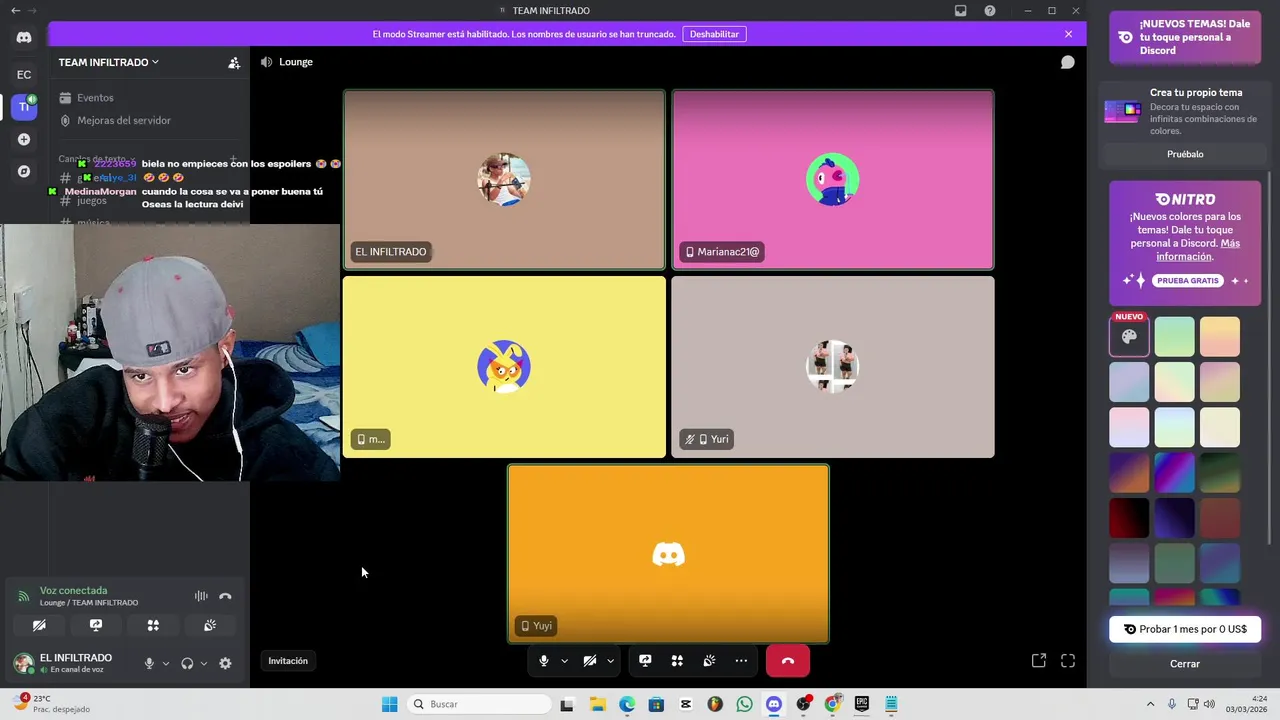Click the taskbar Buscar search field

point(481,704)
